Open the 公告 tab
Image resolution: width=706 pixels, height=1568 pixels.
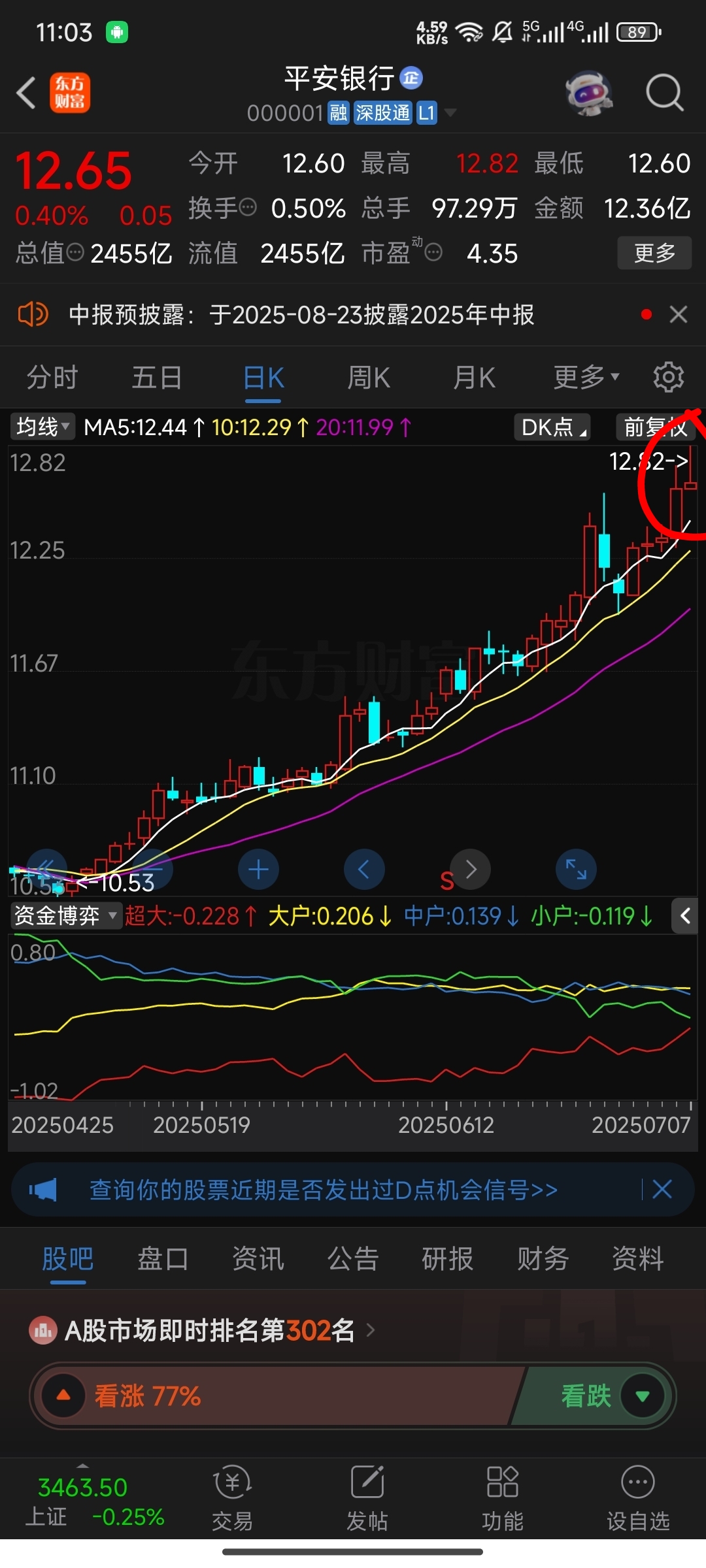pyautogui.click(x=353, y=1258)
